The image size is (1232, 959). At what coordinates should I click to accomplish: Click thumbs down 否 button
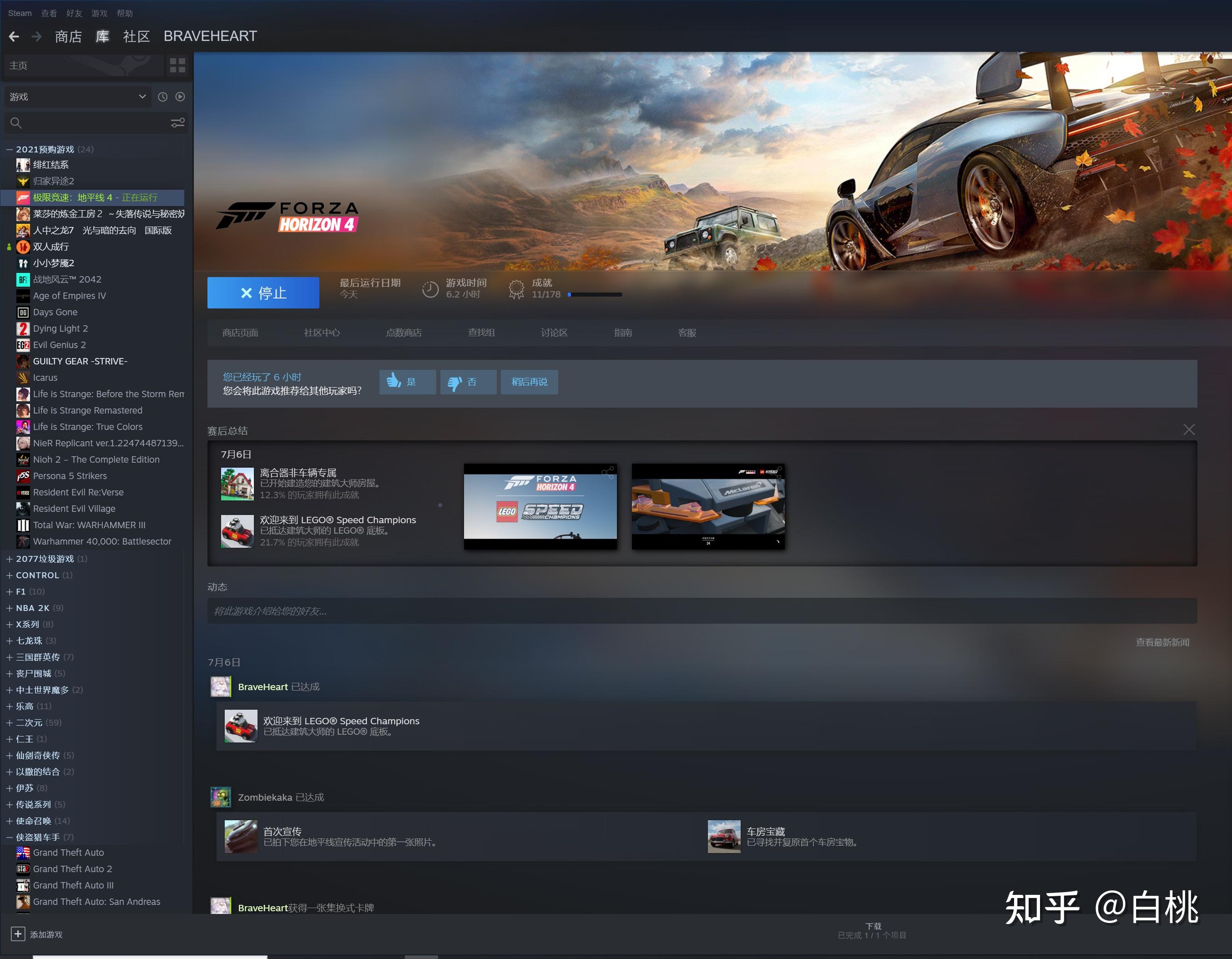pos(468,382)
